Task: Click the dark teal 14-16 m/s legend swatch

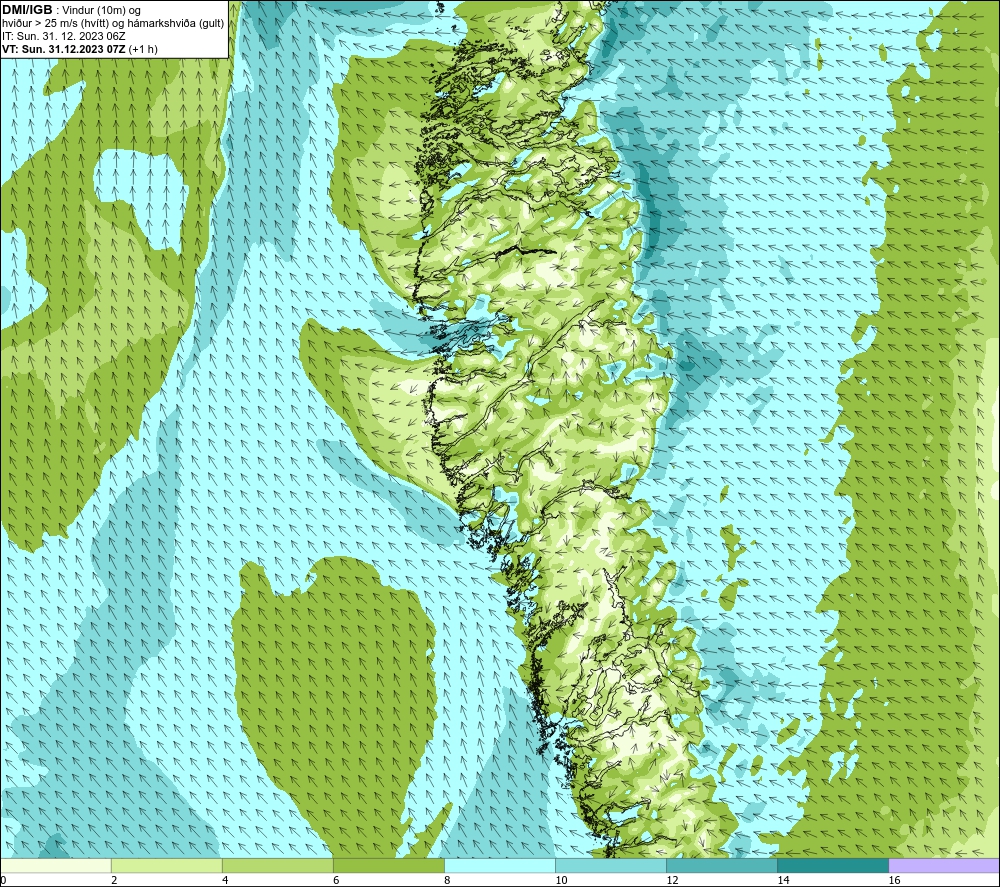Action: (x=833, y=865)
